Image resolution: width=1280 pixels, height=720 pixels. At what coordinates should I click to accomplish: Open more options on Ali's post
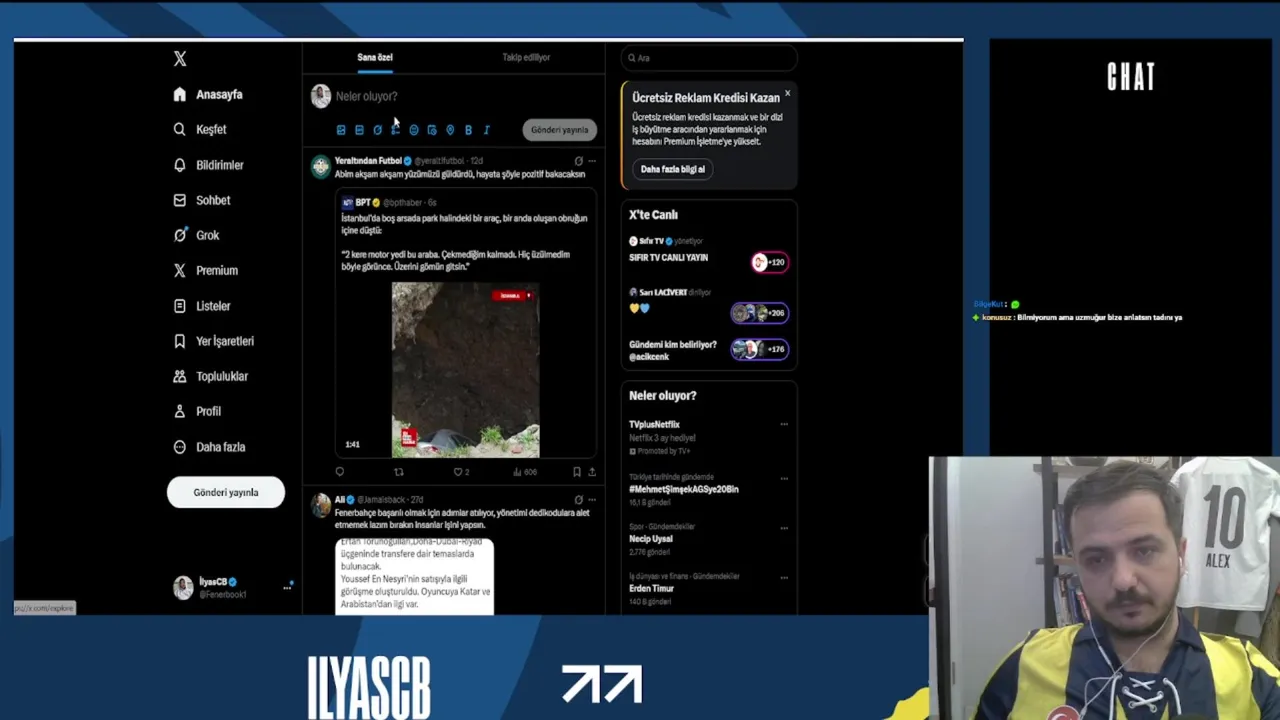[592, 499]
